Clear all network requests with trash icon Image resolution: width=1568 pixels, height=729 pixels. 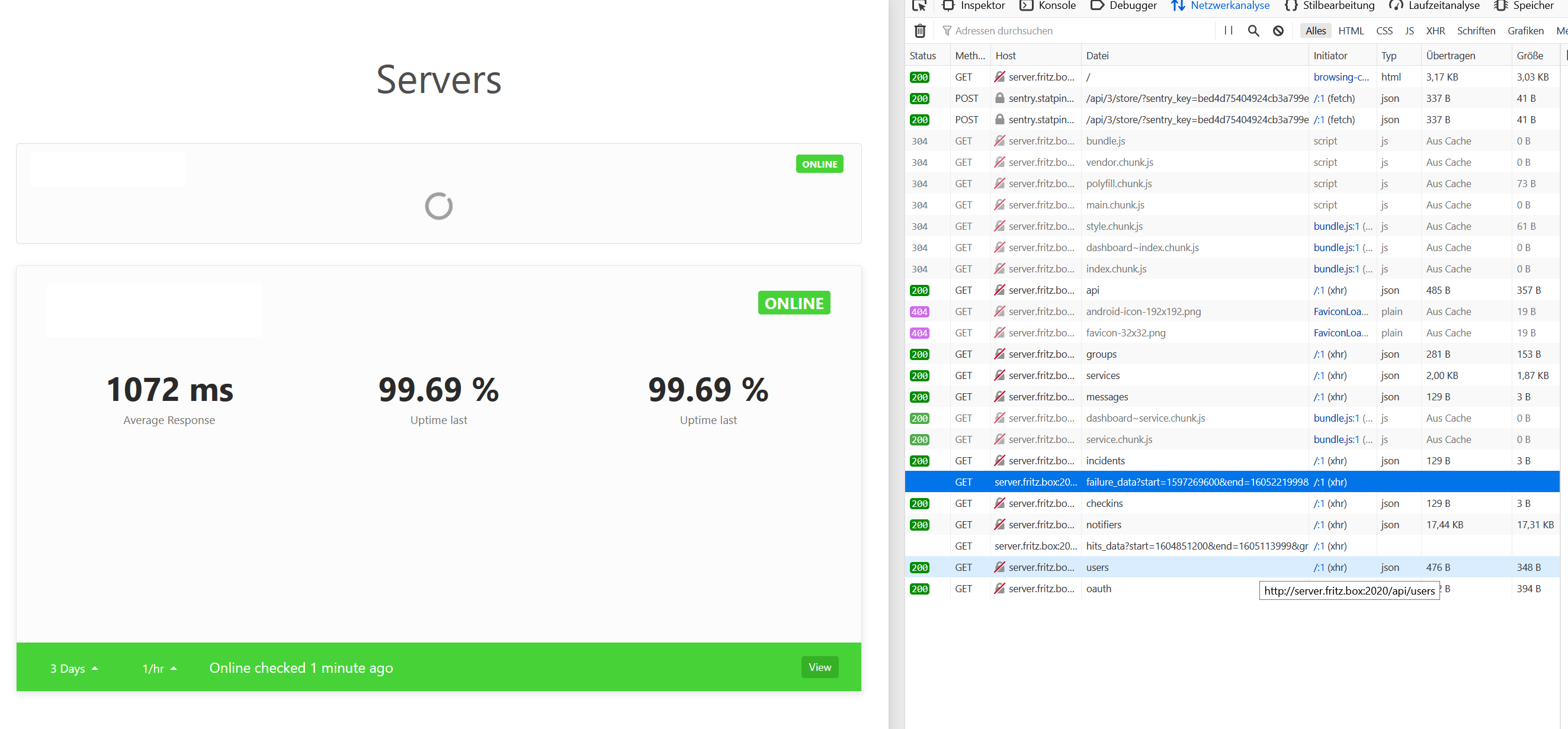920,30
